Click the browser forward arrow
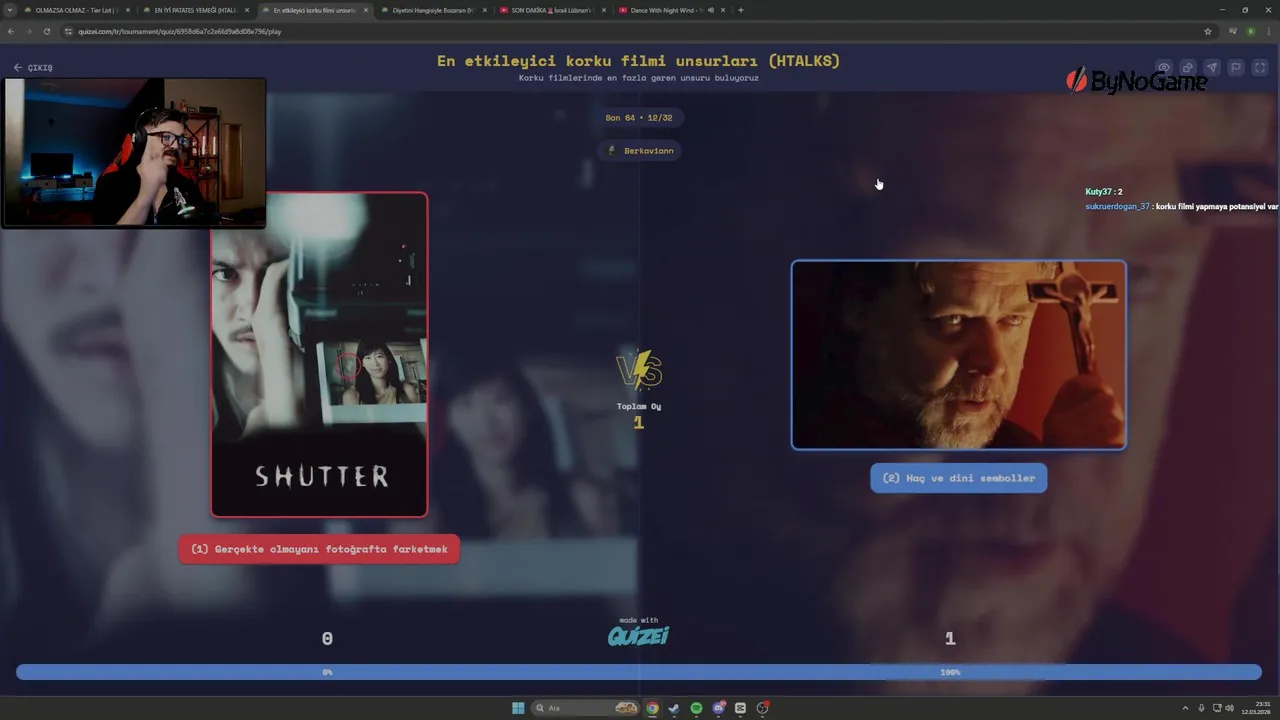The image size is (1280, 720). tap(28, 31)
